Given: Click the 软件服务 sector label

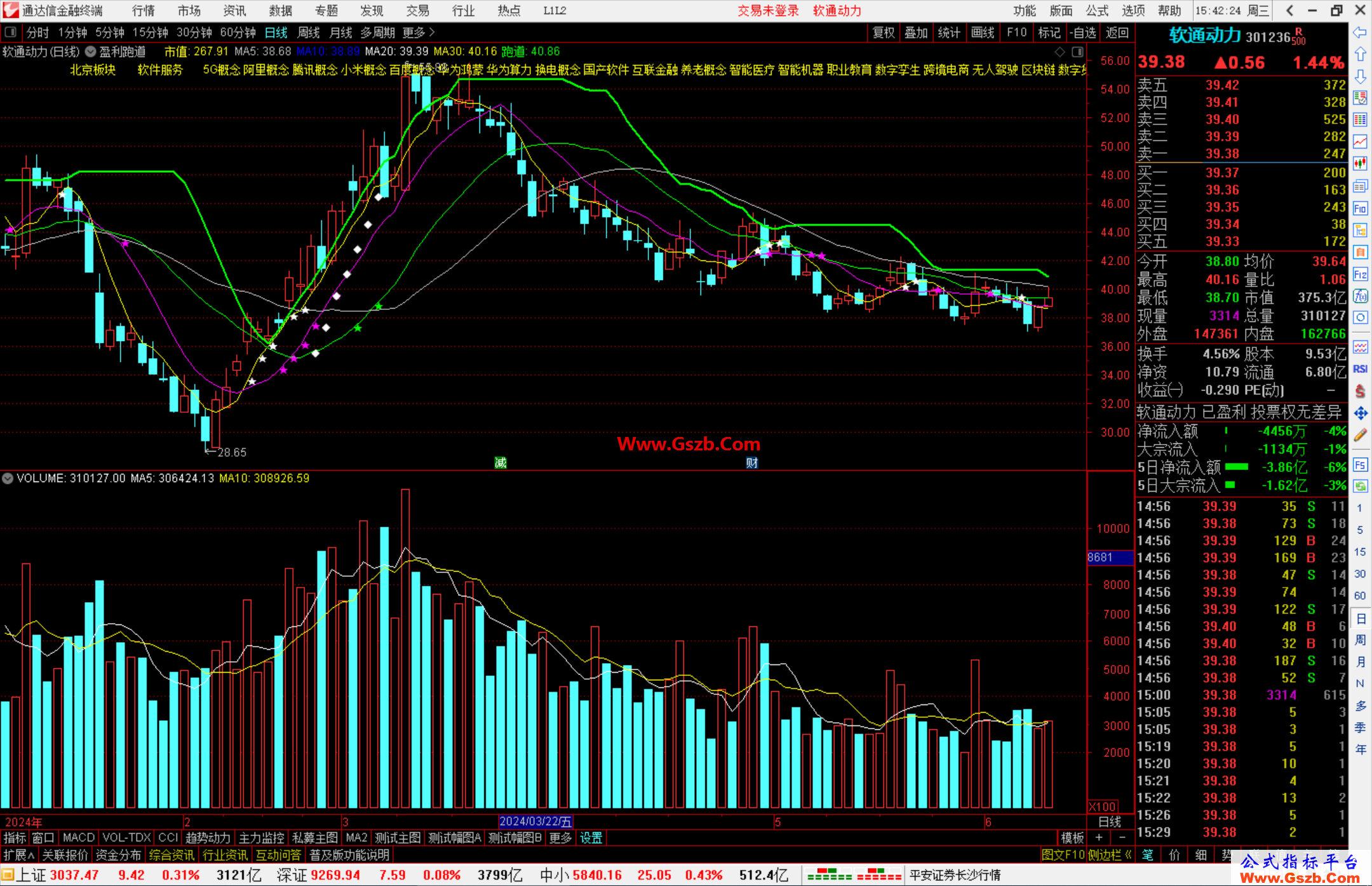Looking at the screenshot, I should click(160, 70).
